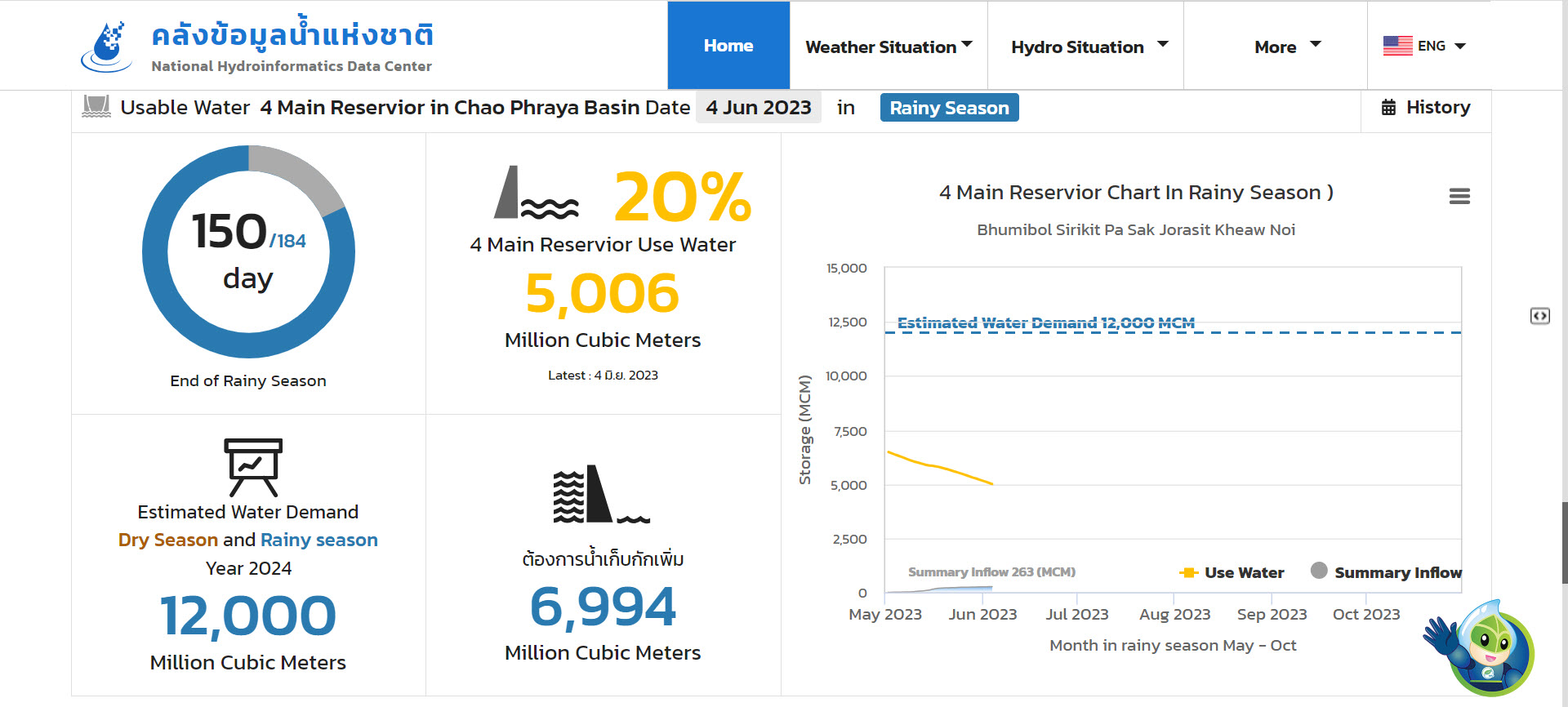Open the More menu
The image size is (1568, 707).
(x=1285, y=47)
